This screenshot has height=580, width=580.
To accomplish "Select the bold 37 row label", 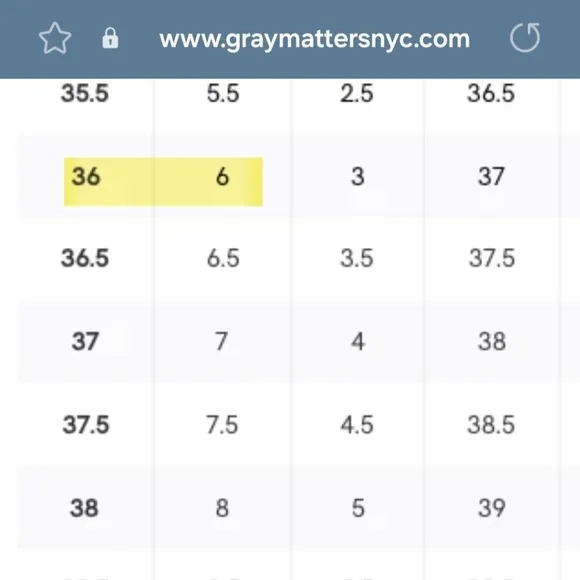I will pyautogui.click(x=85, y=341).
